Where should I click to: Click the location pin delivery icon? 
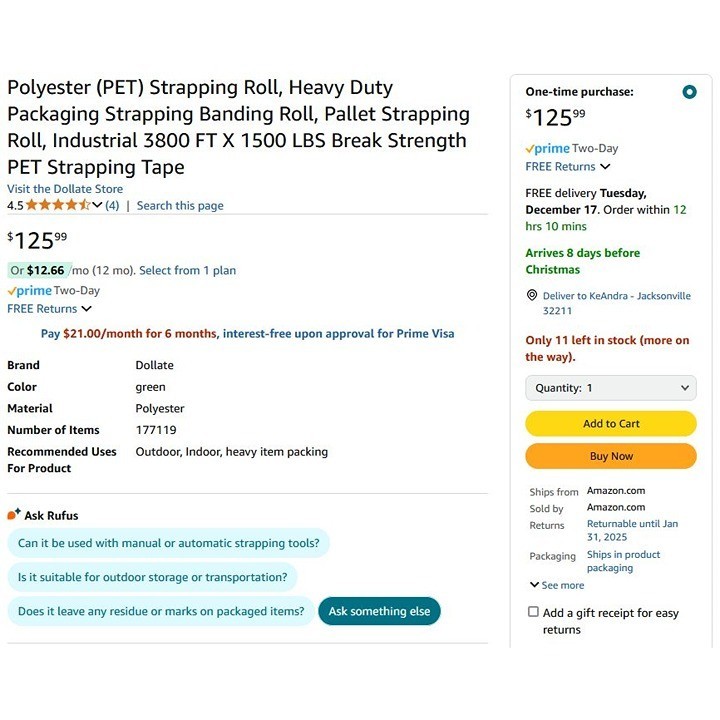point(532,296)
